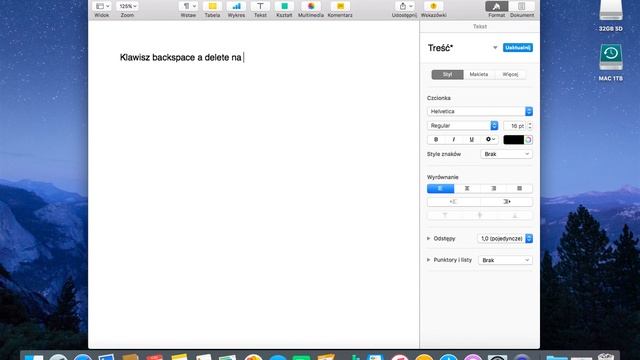Switch to the Więcej tab
The image size is (640, 360).
[510, 74]
